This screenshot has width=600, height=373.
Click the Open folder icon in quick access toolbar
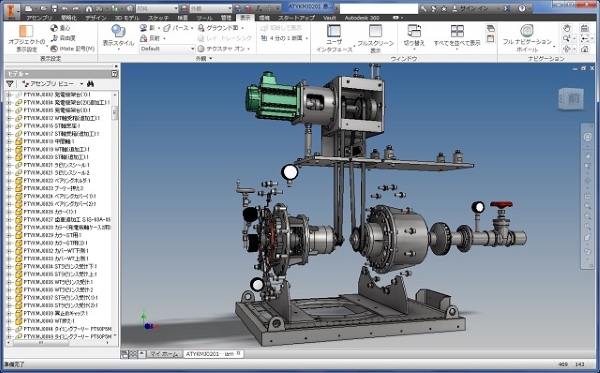pyautogui.click(x=44, y=8)
